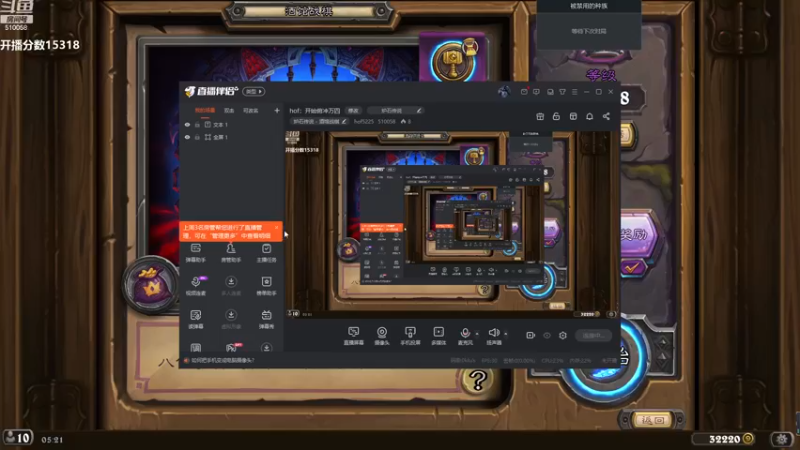Switch to the first orange scene tab
The width and height of the screenshot is (800, 450).
tap(205, 110)
